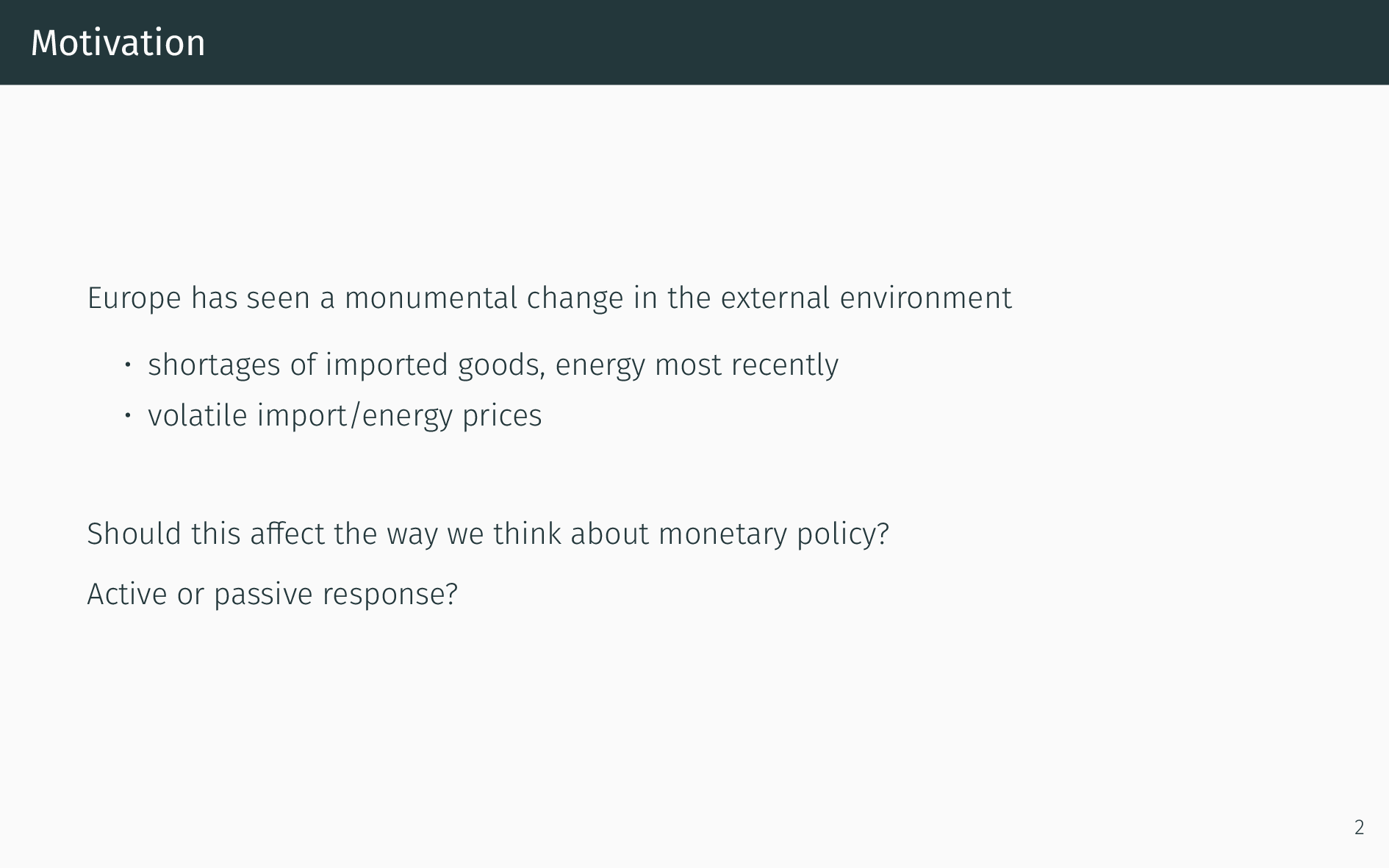Click the words monetary policy
The image size is (1389, 868).
point(774,534)
